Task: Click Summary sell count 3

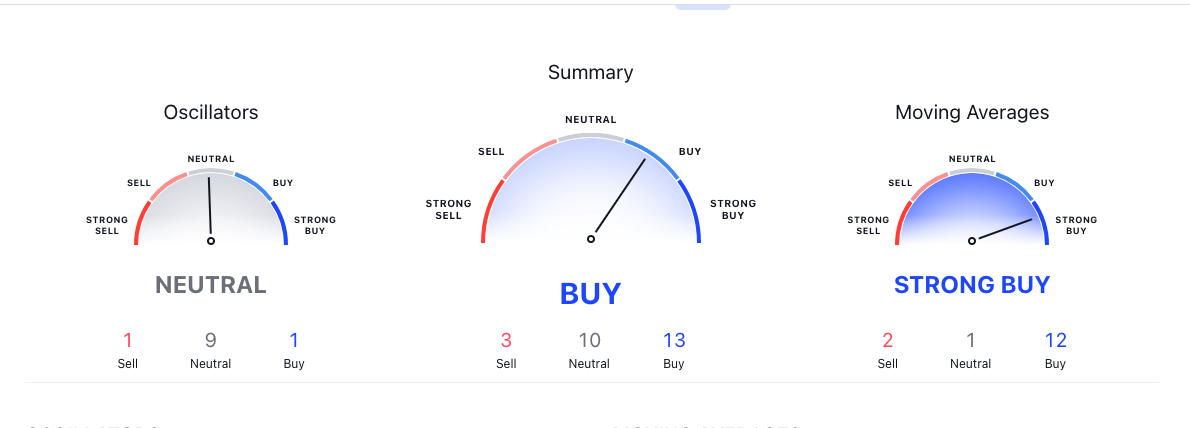Action: click(506, 340)
